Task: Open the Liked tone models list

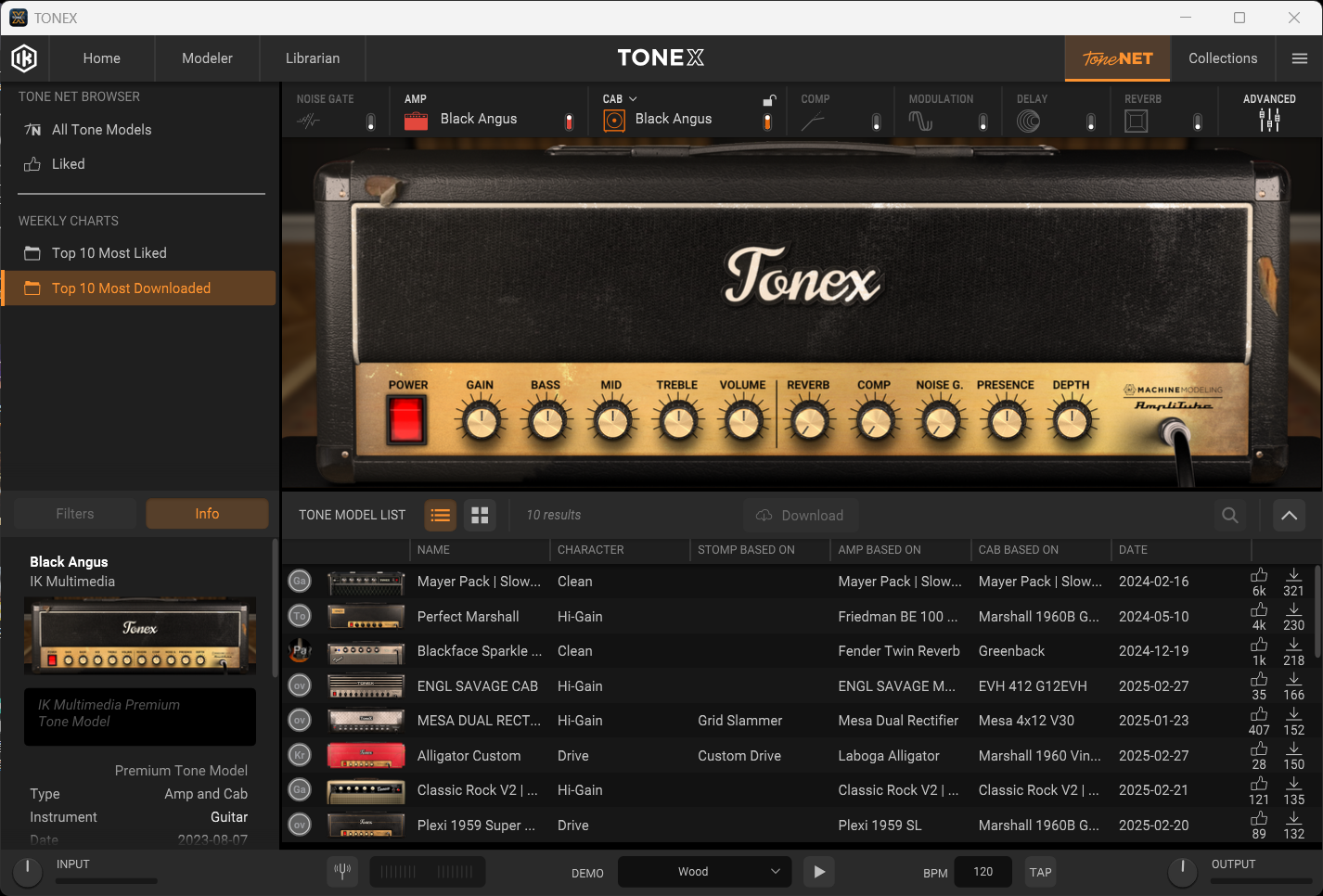Action: click(x=139, y=164)
